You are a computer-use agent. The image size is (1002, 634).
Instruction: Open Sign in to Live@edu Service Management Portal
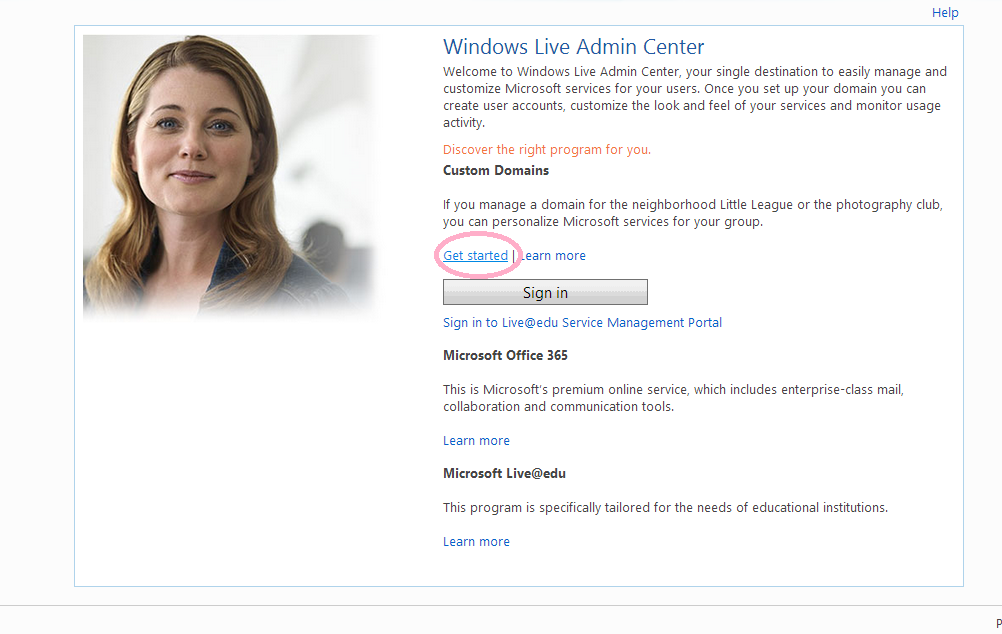tap(582, 323)
